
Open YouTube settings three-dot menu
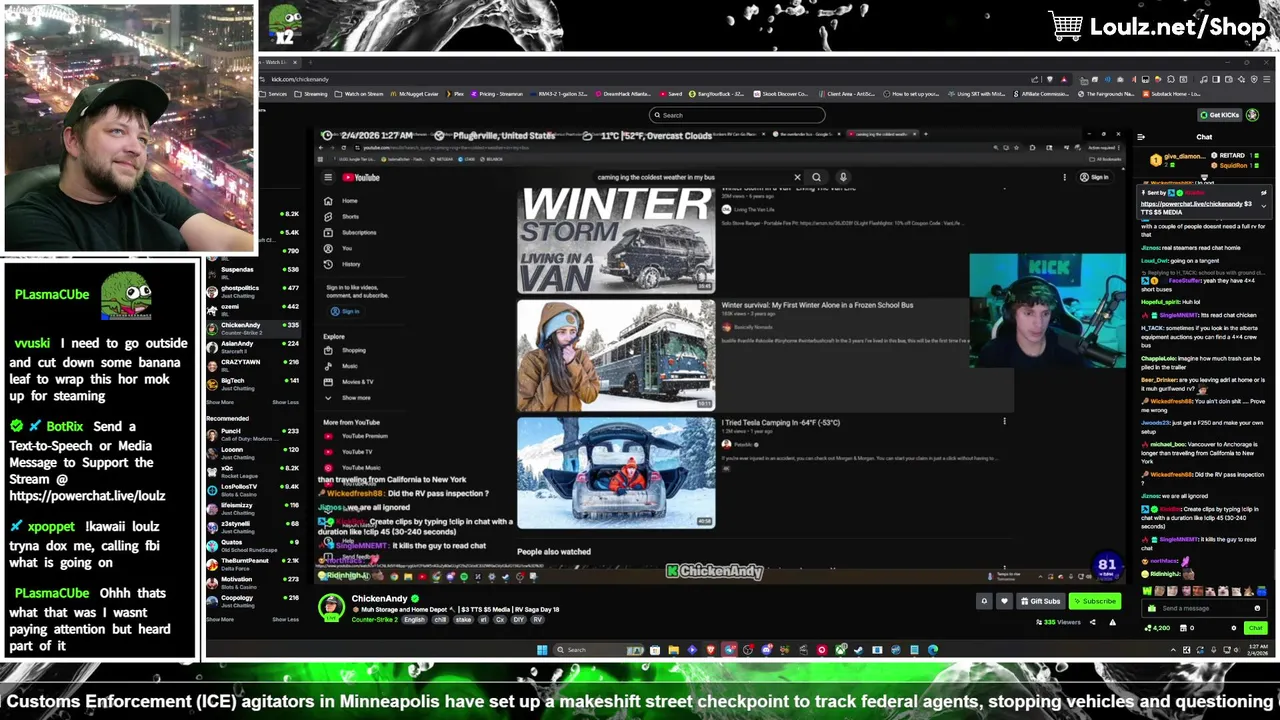point(1064,178)
